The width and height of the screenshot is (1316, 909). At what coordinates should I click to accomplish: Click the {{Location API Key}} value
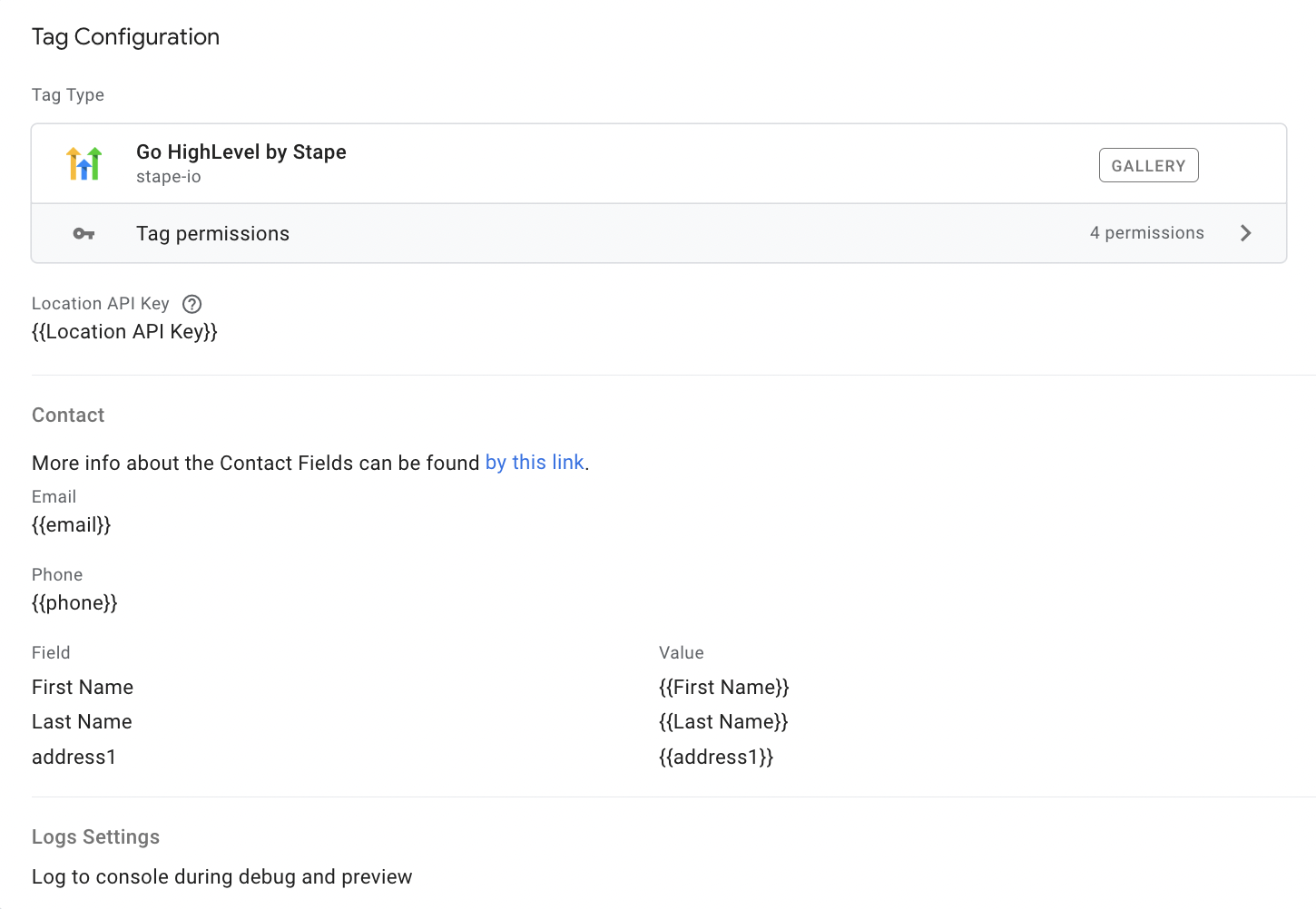pos(124,332)
